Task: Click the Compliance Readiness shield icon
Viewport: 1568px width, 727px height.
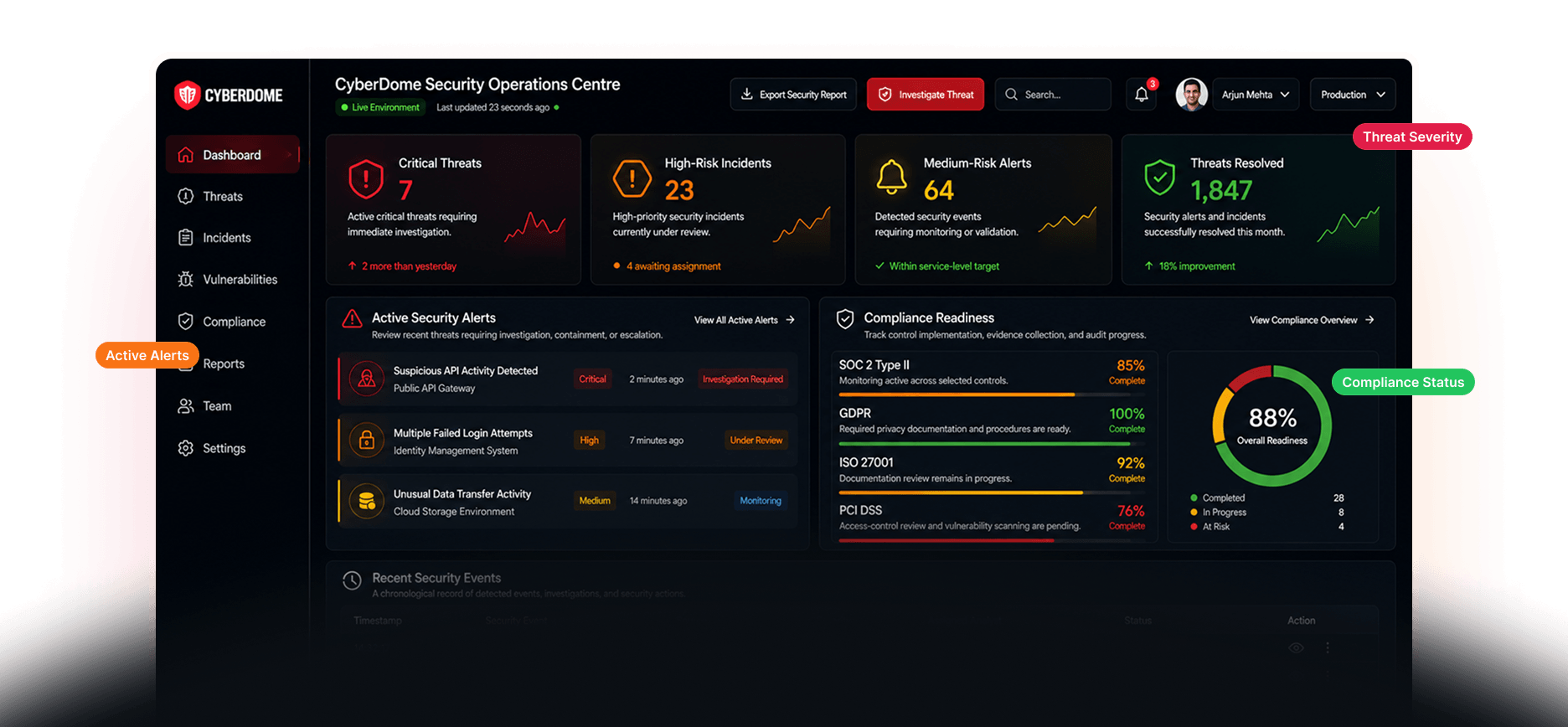Action: coord(845,319)
